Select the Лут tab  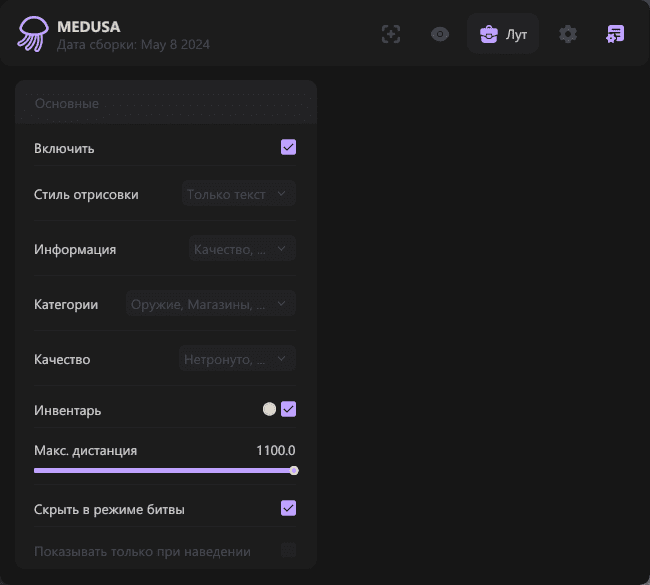[x=503, y=34]
